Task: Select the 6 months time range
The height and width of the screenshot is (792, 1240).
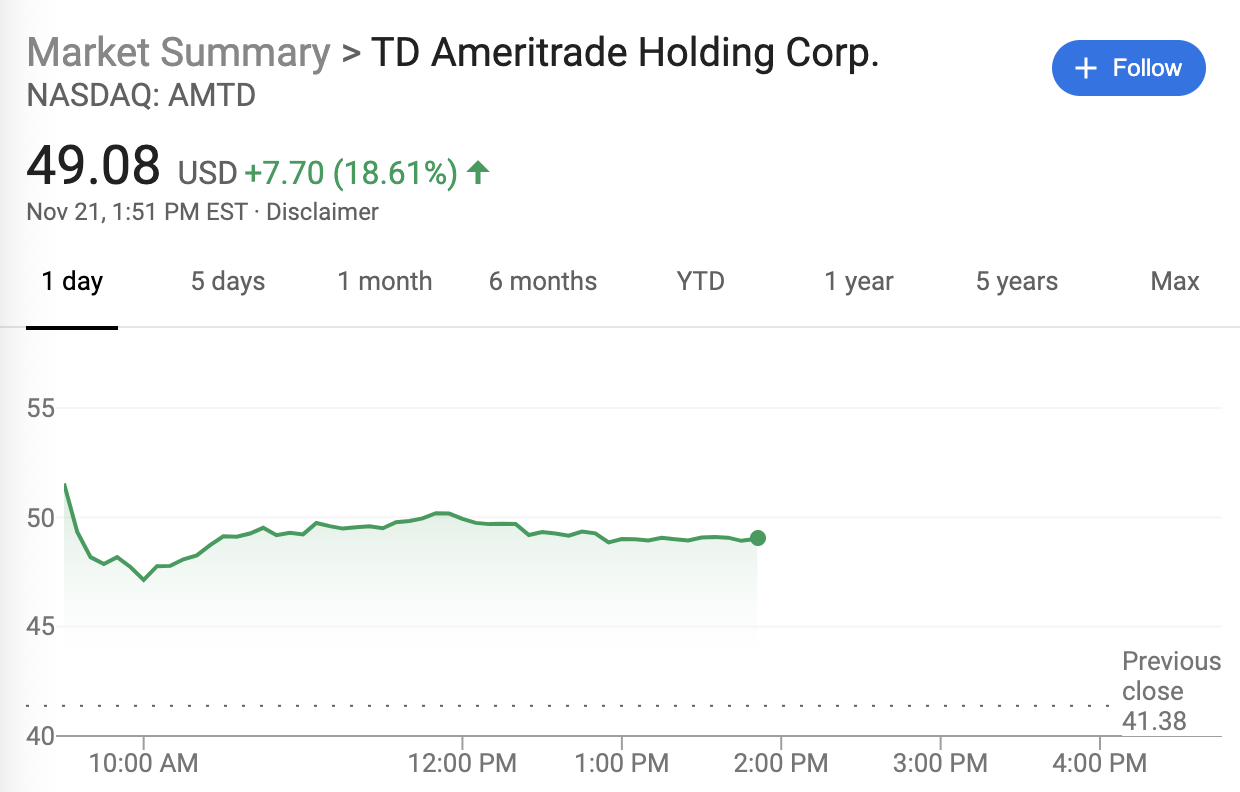Action: coord(542,282)
